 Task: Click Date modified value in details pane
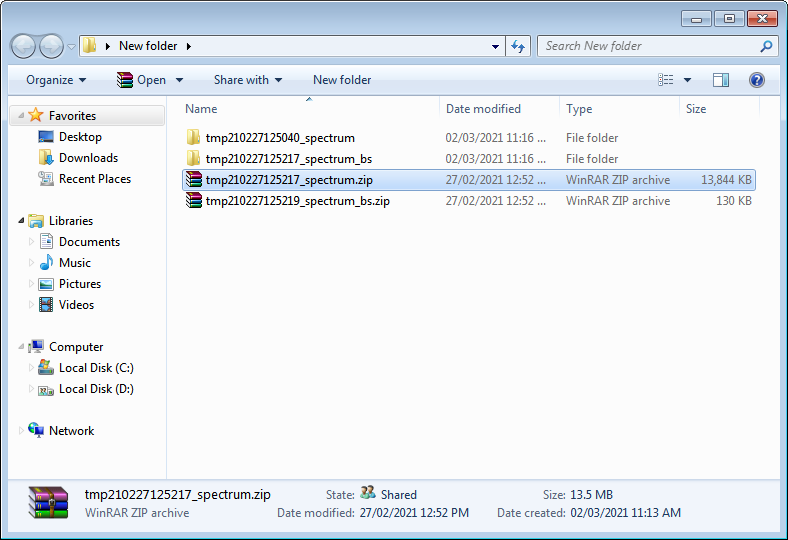pos(414,513)
